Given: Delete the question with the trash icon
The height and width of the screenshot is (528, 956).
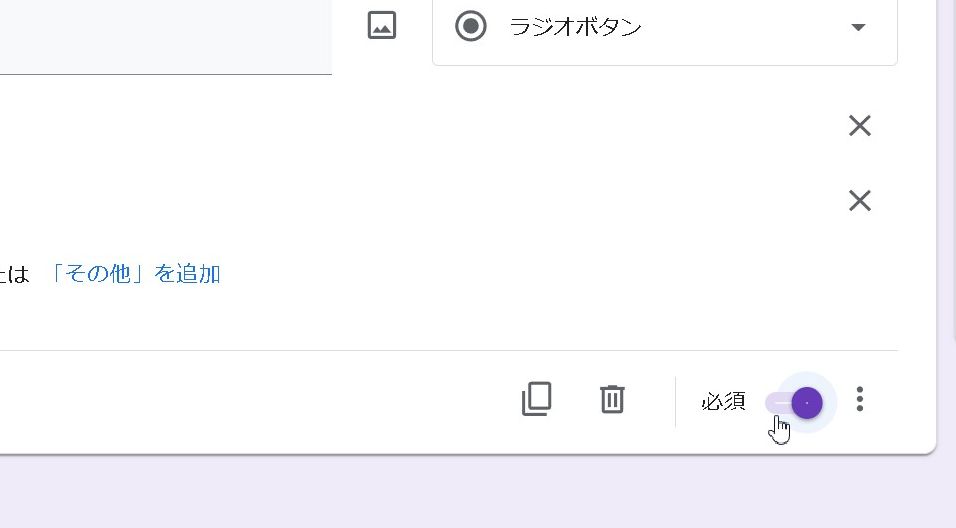Looking at the screenshot, I should coord(612,400).
